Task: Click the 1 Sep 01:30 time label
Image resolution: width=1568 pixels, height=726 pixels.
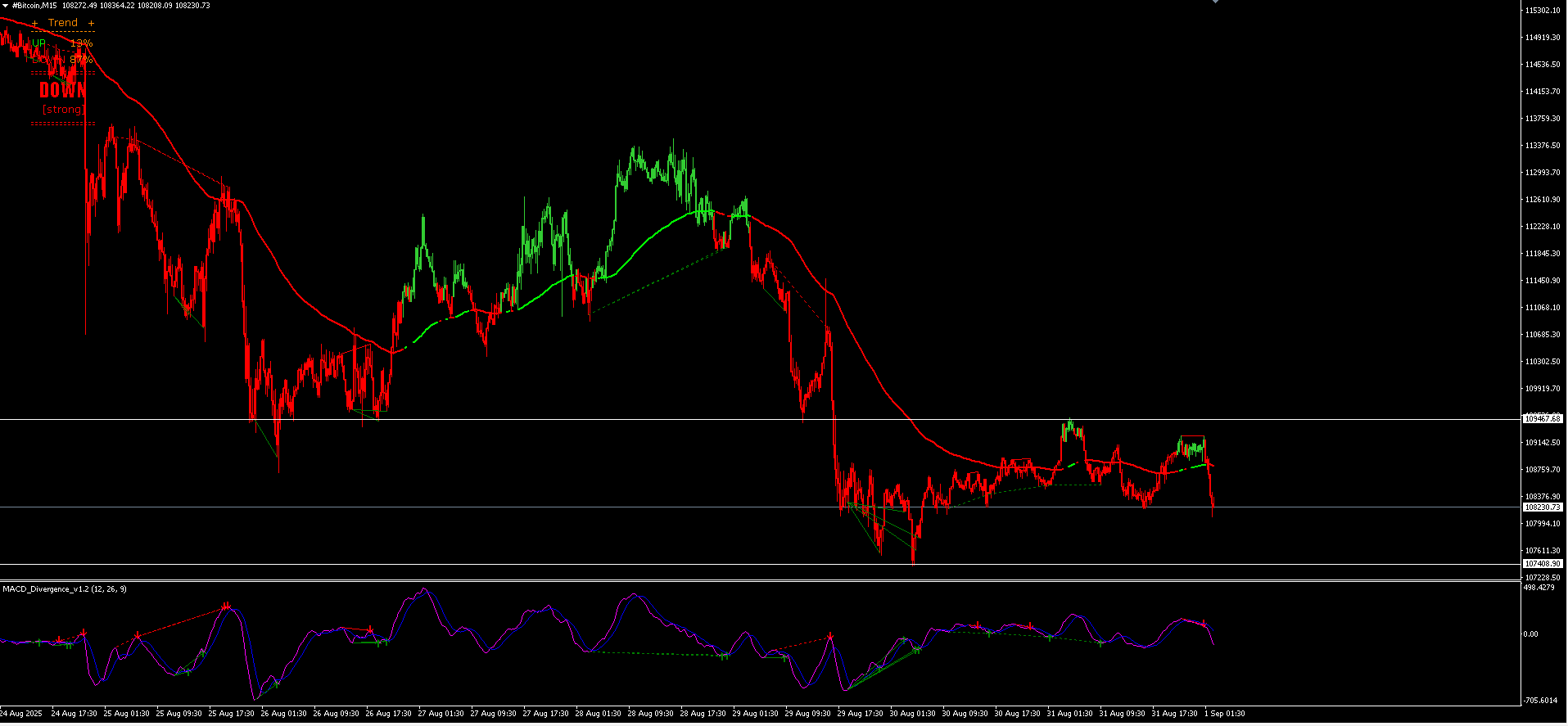Action: [x=1225, y=714]
